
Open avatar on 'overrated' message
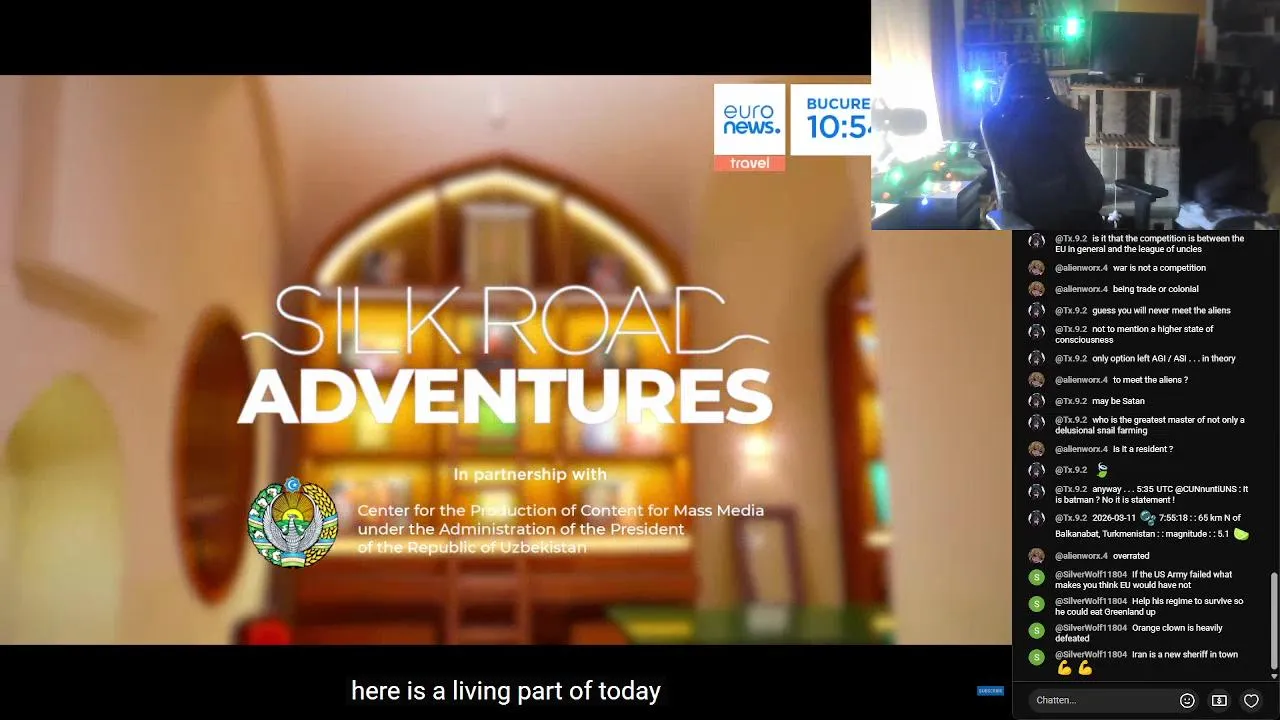coord(1036,556)
